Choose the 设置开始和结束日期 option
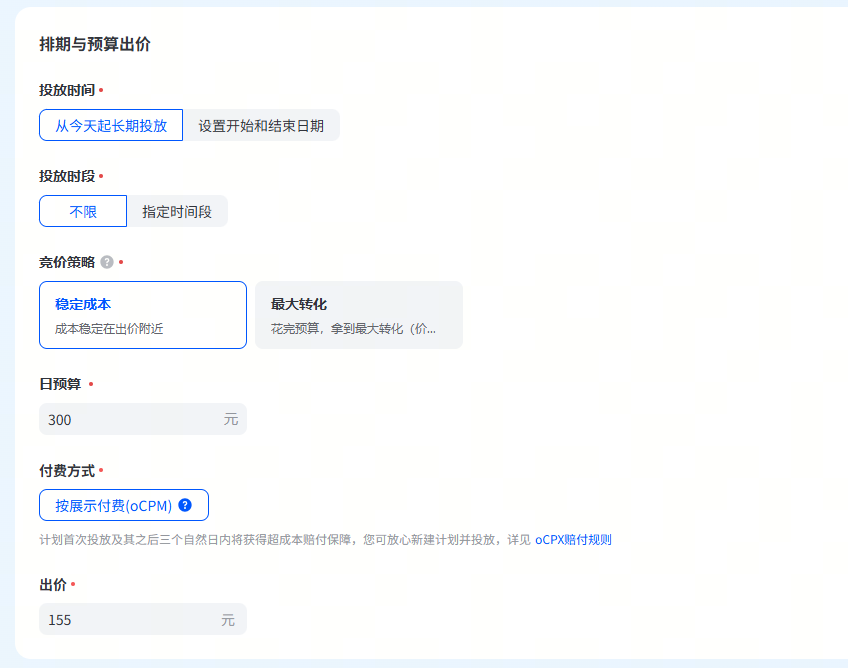Viewport: 848px width, 668px height. point(261,126)
